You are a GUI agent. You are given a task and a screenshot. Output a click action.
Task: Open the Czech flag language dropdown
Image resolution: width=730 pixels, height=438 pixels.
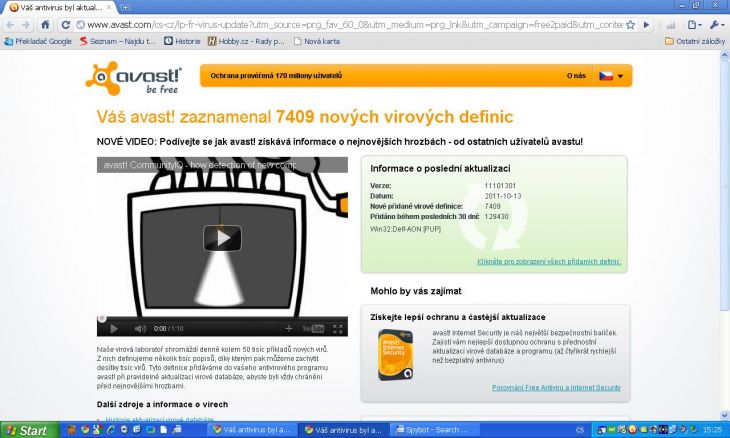[x=611, y=76]
